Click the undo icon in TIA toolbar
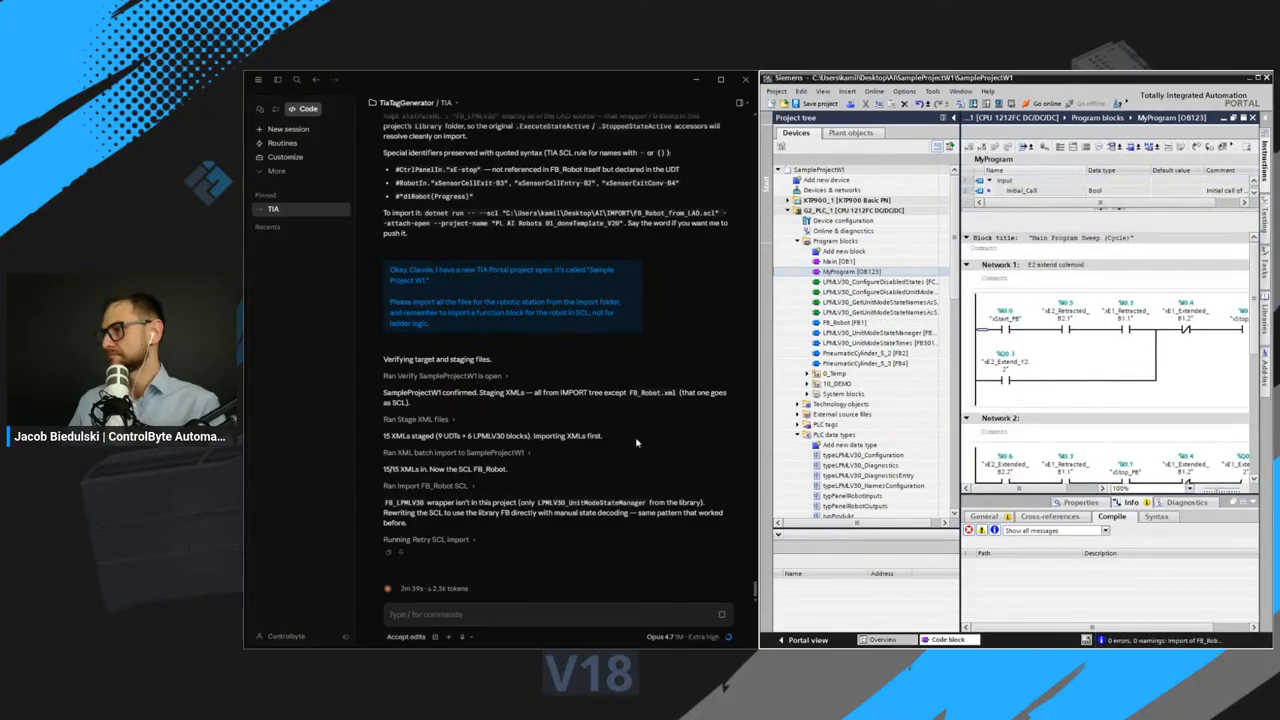The height and width of the screenshot is (720, 1280). coord(919,104)
